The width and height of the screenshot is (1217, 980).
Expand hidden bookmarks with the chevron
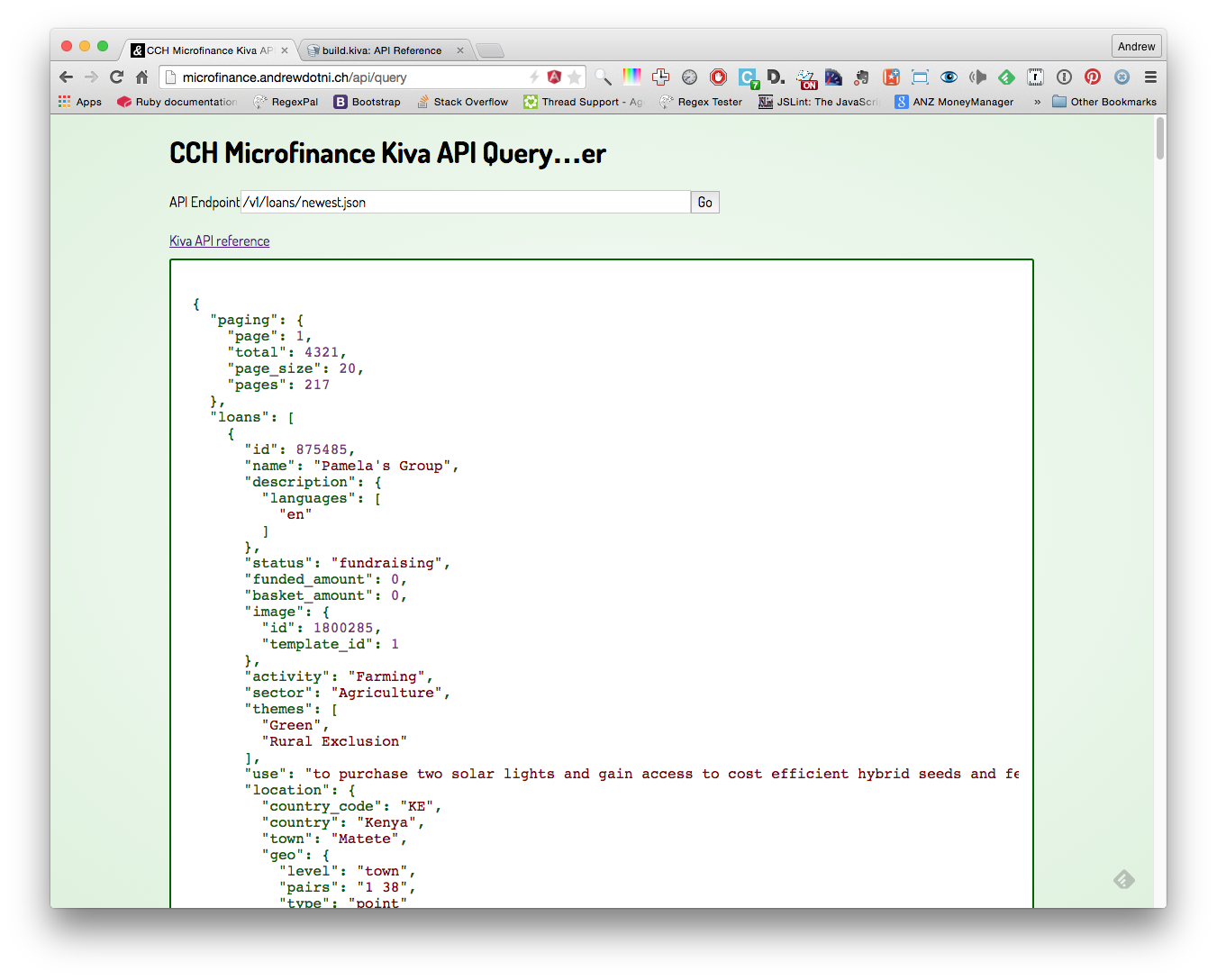(1037, 102)
